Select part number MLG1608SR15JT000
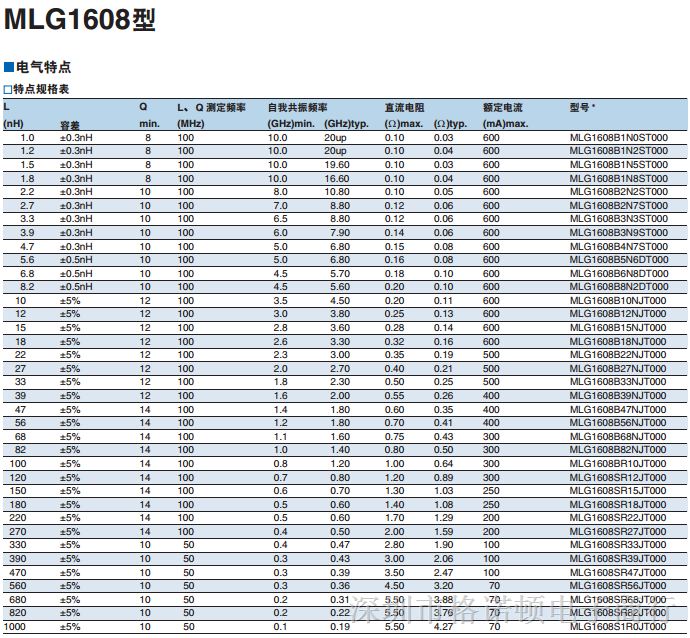 pos(618,491)
